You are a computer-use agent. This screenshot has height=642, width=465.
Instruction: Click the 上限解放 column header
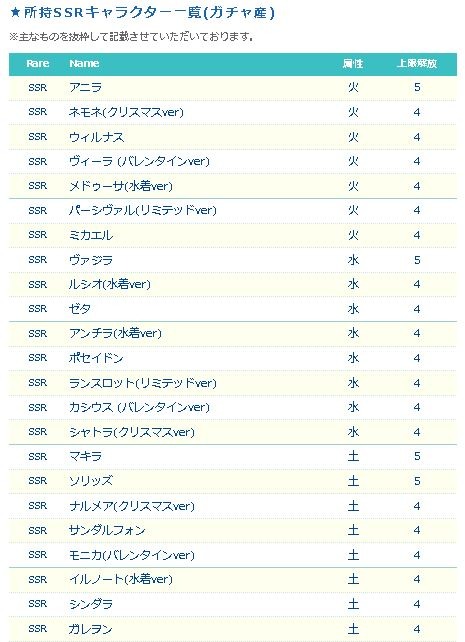coord(417,63)
